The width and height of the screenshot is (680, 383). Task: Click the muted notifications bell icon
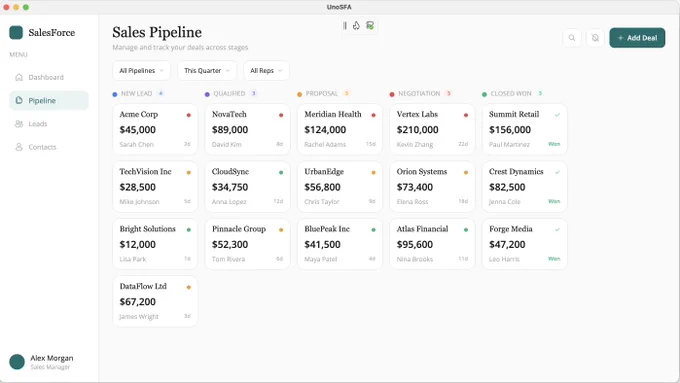point(595,38)
